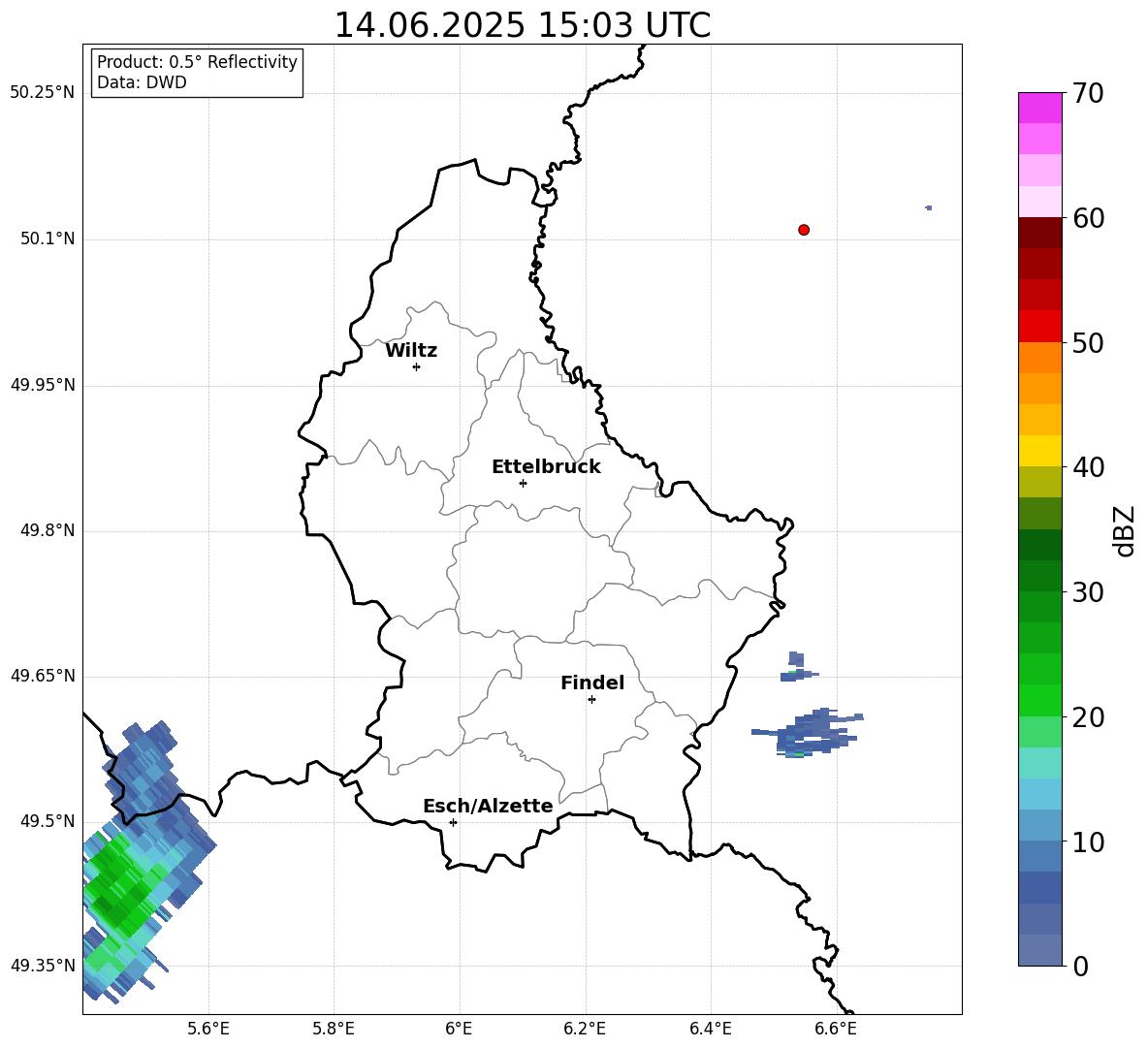
Task: Click the 40 colorbar tick label
Action: 1087,467
